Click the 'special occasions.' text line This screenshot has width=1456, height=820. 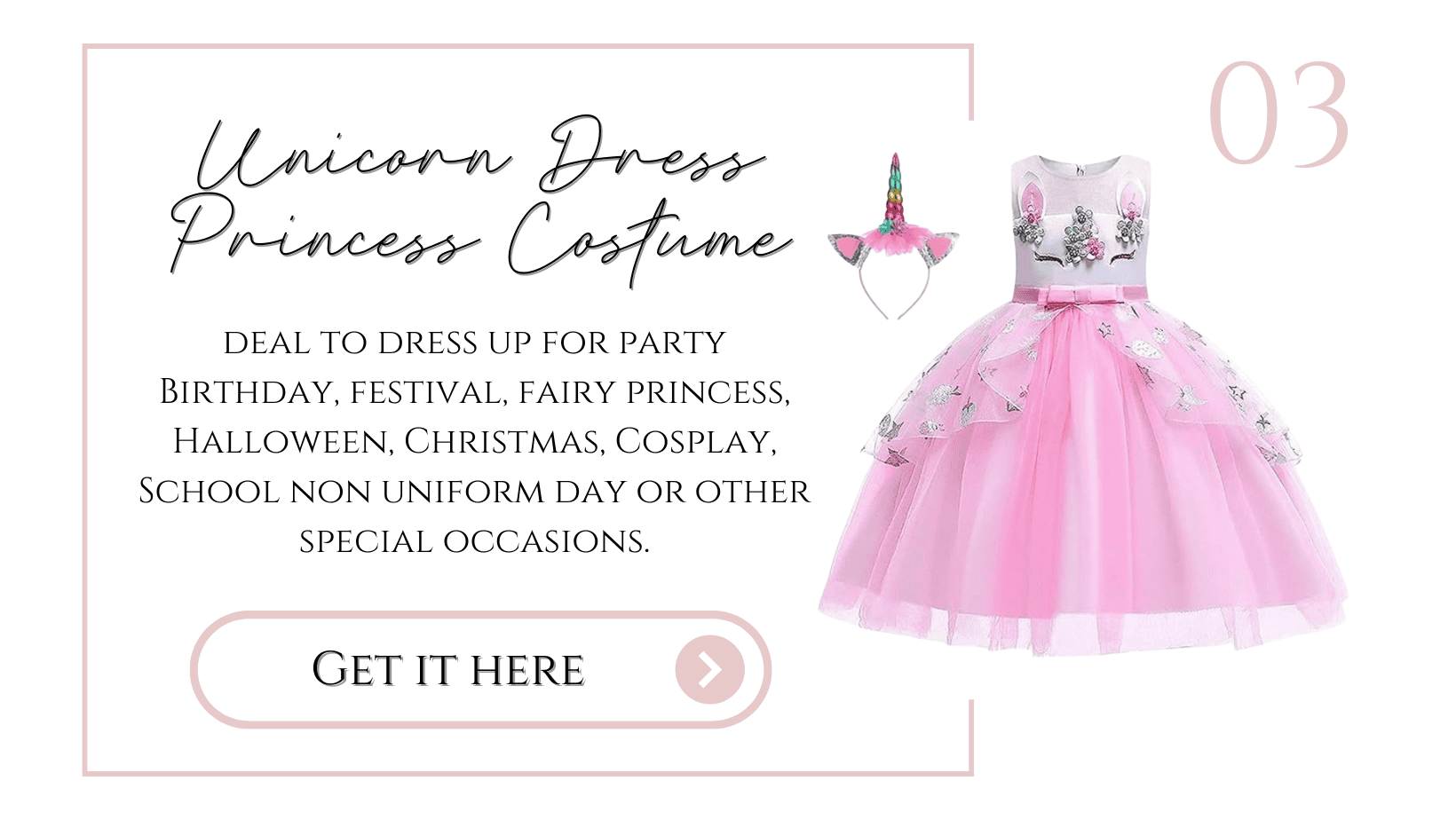tap(475, 541)
